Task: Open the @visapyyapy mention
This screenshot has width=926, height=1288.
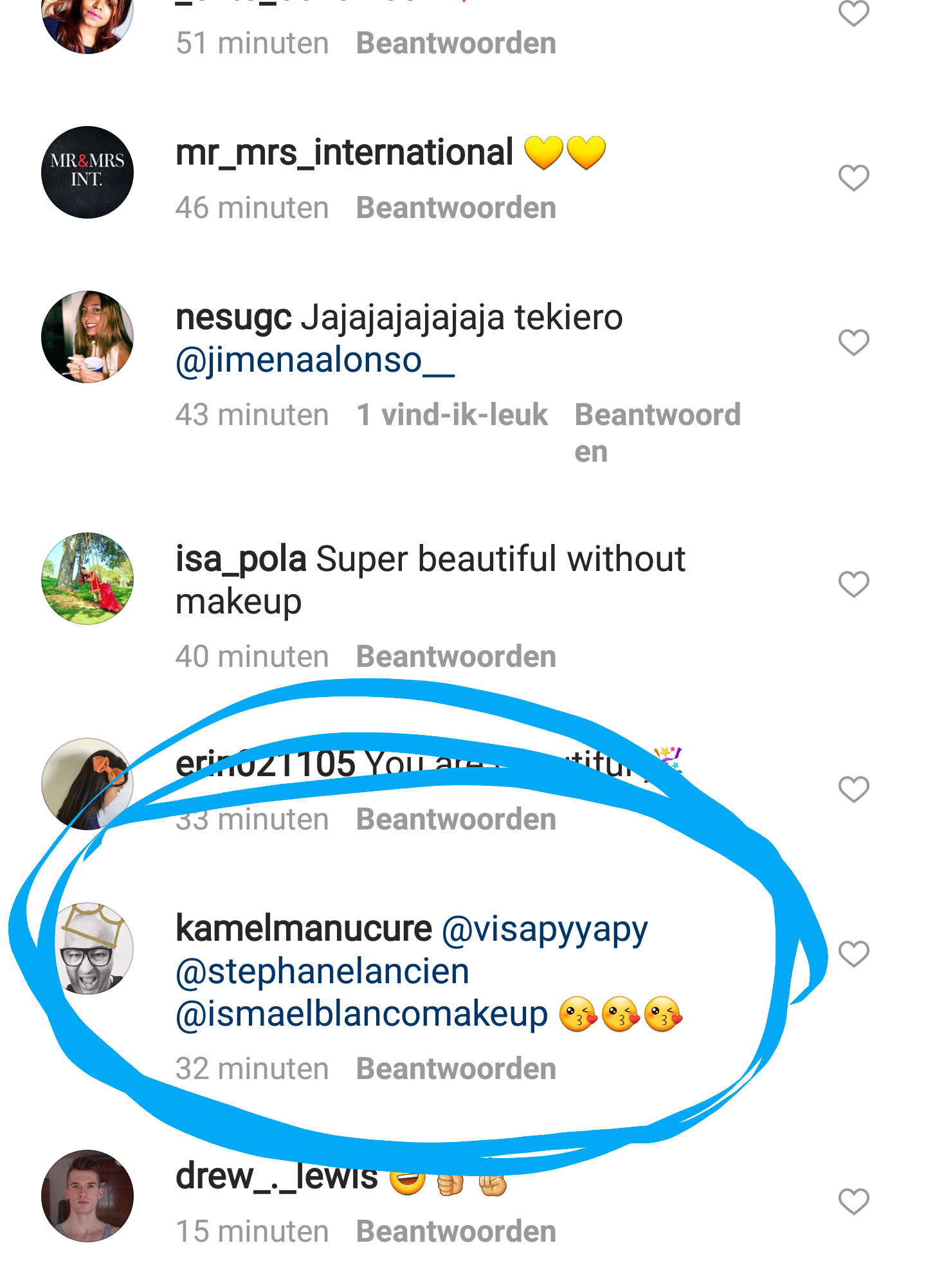Action: tap(545, 930)
